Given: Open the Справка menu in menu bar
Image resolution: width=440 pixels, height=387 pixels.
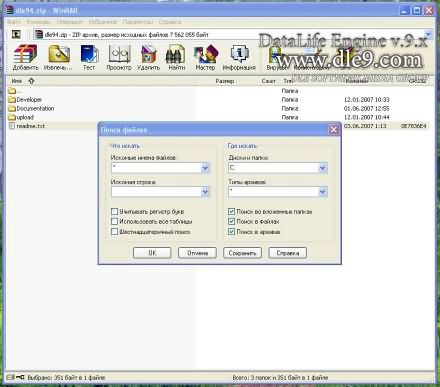Looking at the screenshot, I should click(x=170, y=22).
